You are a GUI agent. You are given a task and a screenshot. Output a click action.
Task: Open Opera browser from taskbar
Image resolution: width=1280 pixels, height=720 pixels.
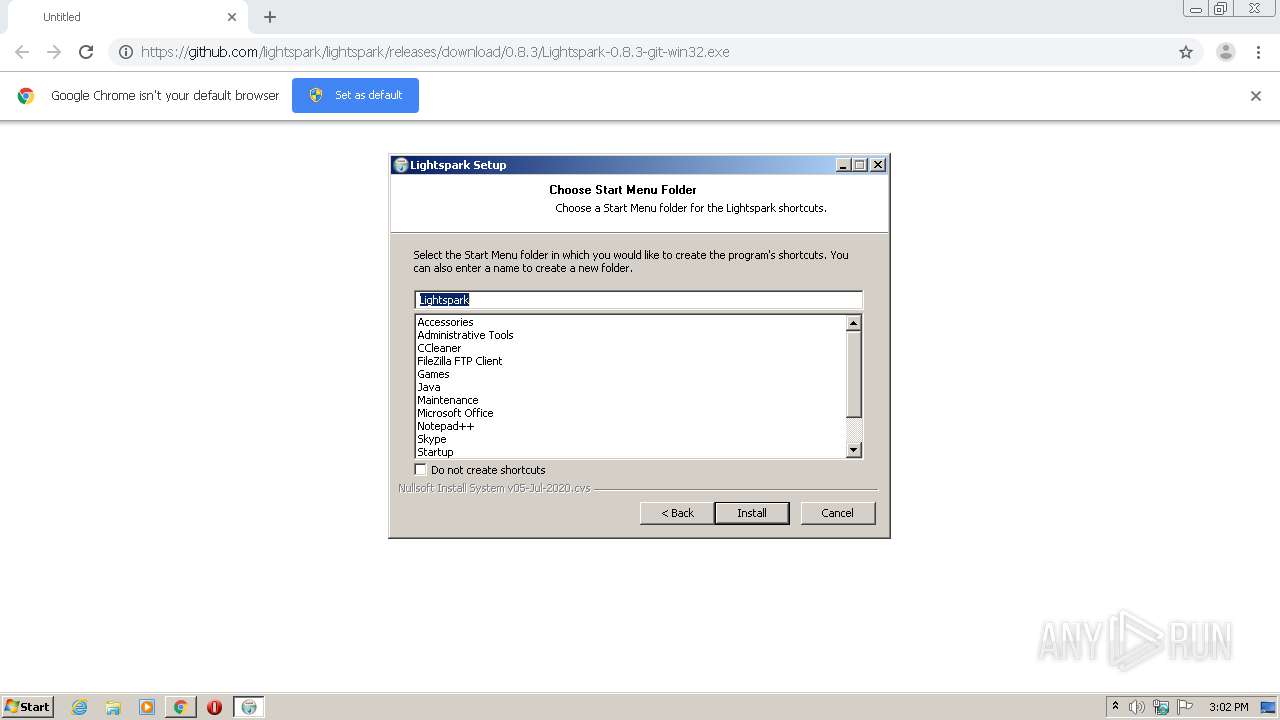(214, 707)
